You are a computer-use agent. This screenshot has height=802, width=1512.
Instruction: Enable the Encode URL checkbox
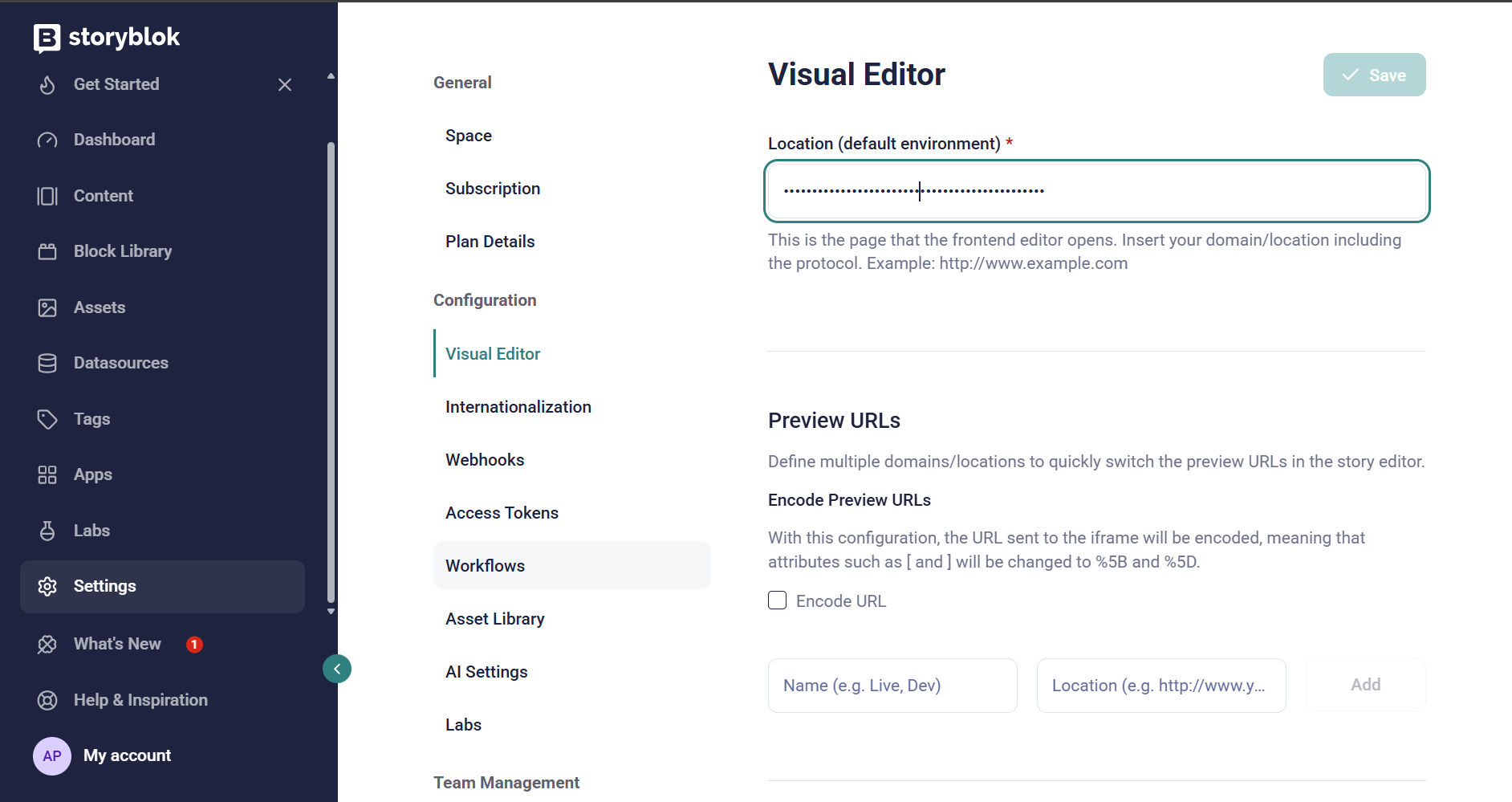click(x=777, y=600)
